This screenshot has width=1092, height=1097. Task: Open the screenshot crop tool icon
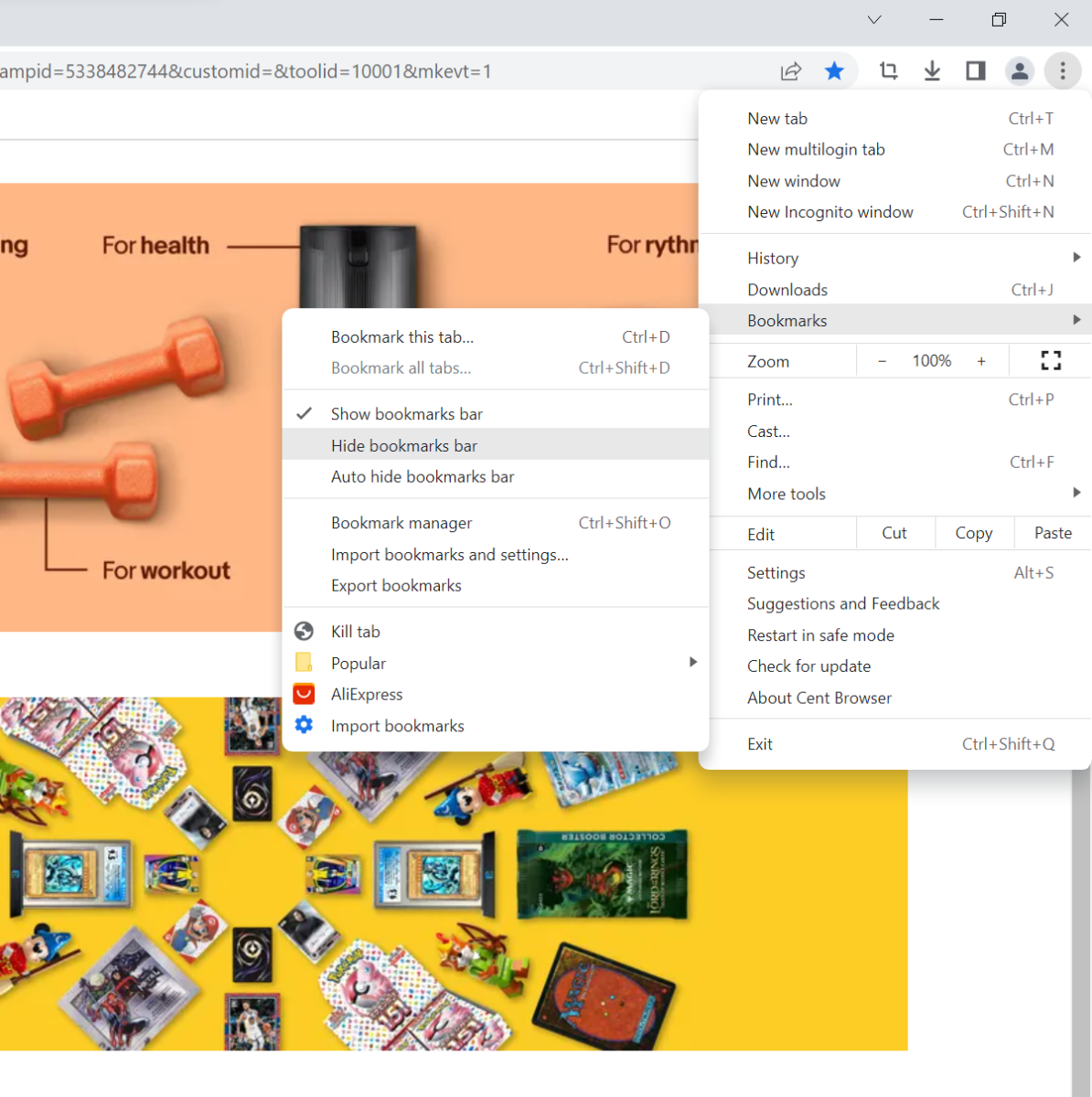(888, 70)
